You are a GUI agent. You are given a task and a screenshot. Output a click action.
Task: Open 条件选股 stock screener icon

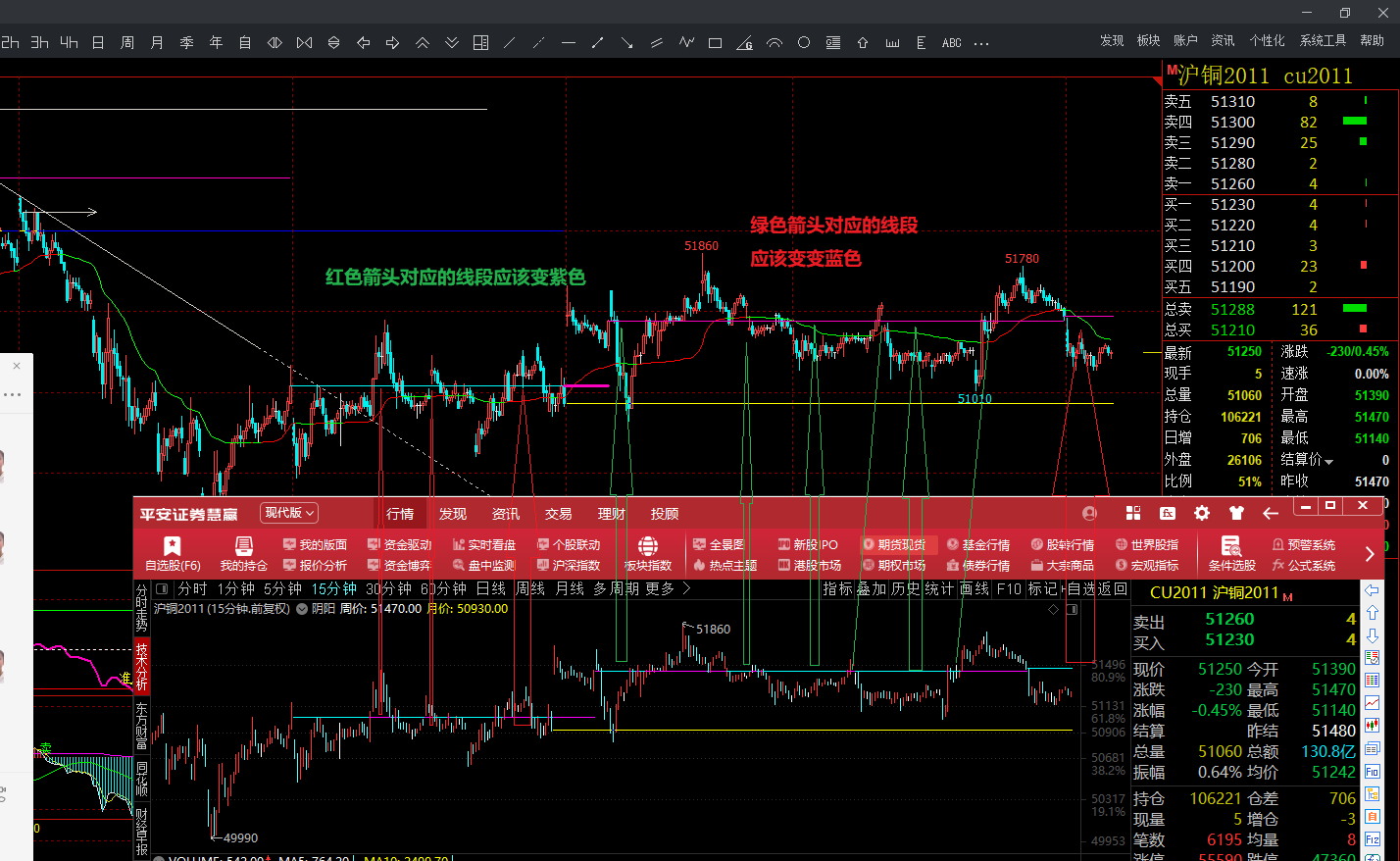click(x=1231, y=554)
